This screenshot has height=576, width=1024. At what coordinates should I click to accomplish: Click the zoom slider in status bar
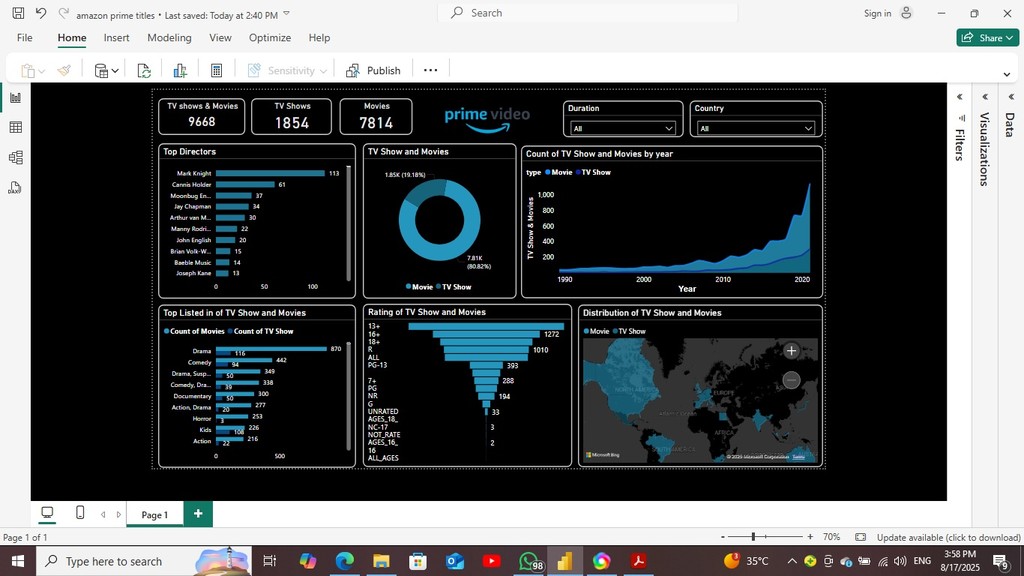click(753, 537)
